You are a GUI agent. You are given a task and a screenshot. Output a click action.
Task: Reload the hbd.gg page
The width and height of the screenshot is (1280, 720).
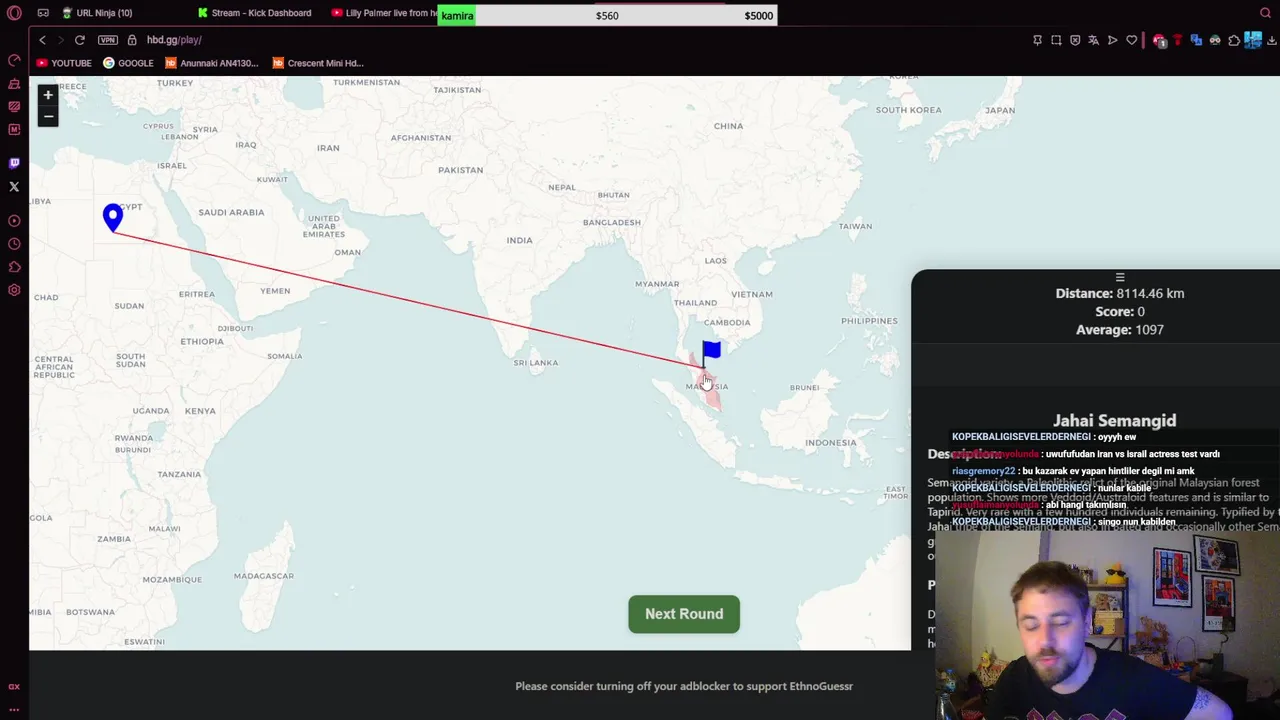coord(80,40)
